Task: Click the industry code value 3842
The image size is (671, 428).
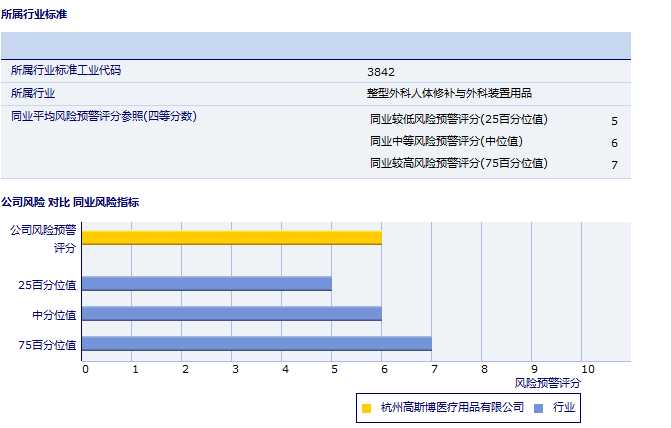Action: 381,72
